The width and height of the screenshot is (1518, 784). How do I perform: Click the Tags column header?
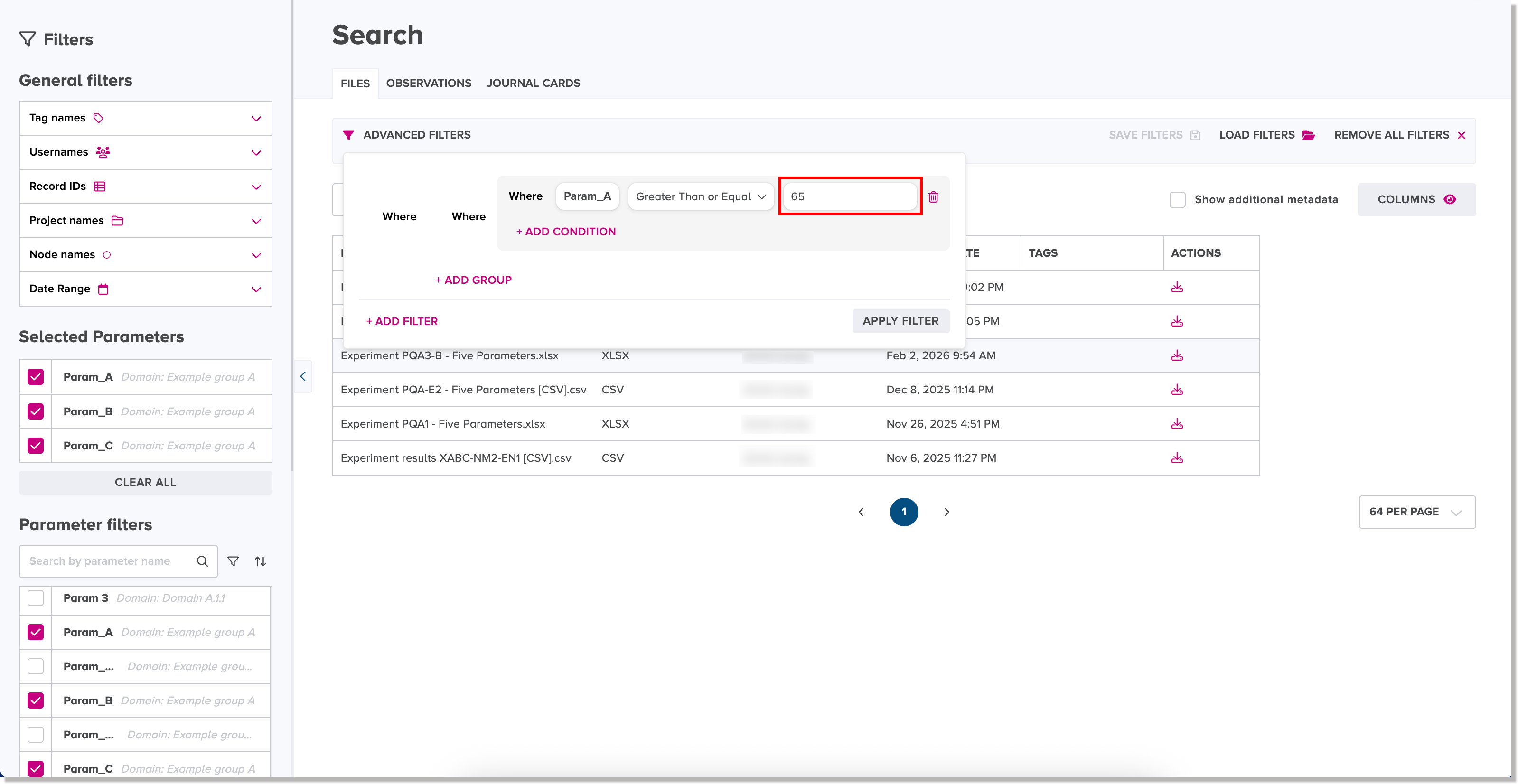[1092, 253]
